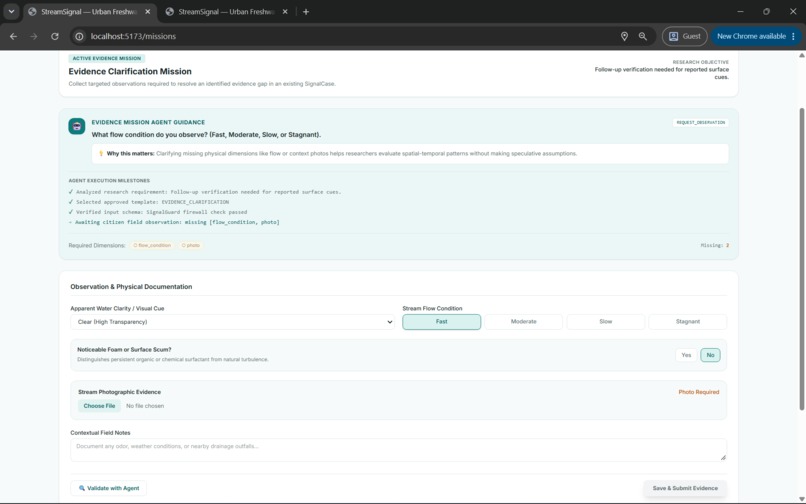The height and width of the screenshot is (504, 806).
Task: Open Apparent Water Clarity dropdown
Action: coord(232,322)
